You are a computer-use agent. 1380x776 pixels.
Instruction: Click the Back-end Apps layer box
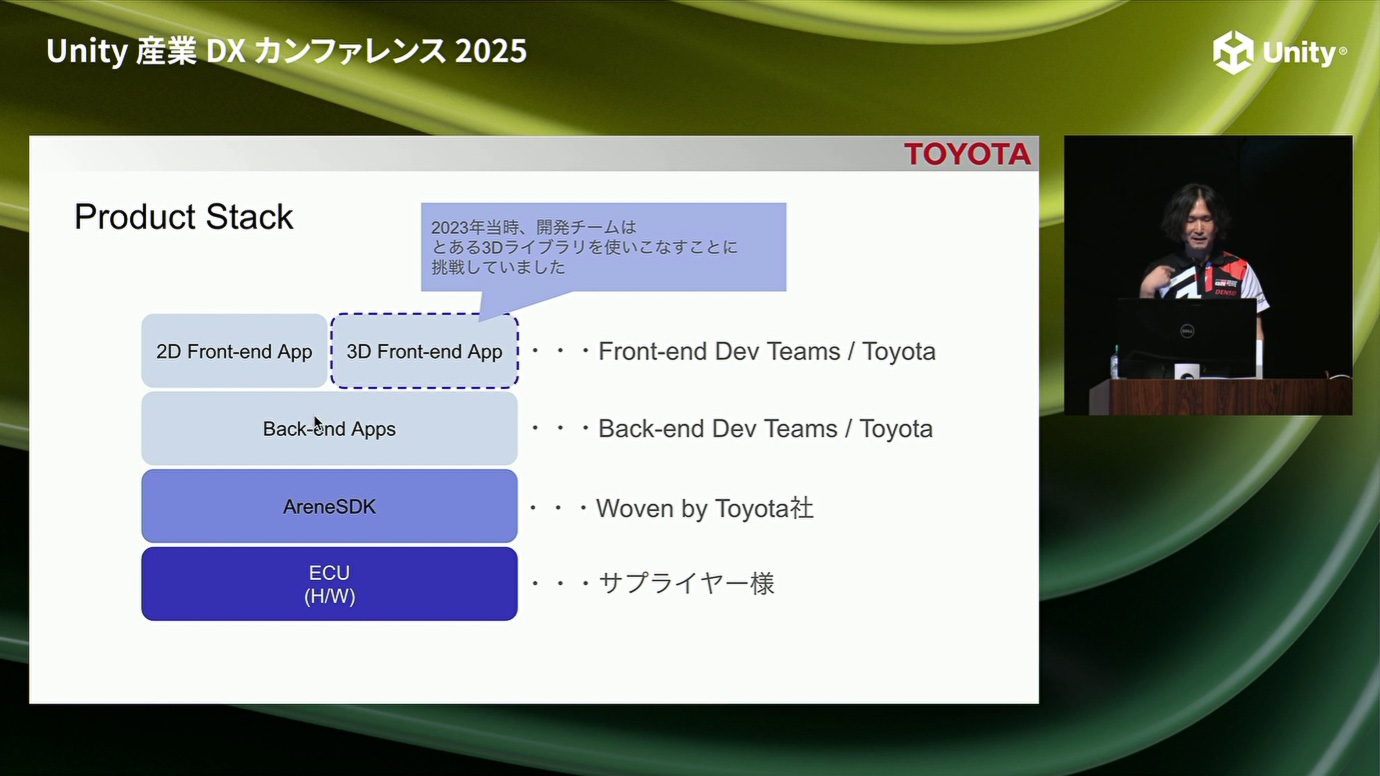coord(329,428)
